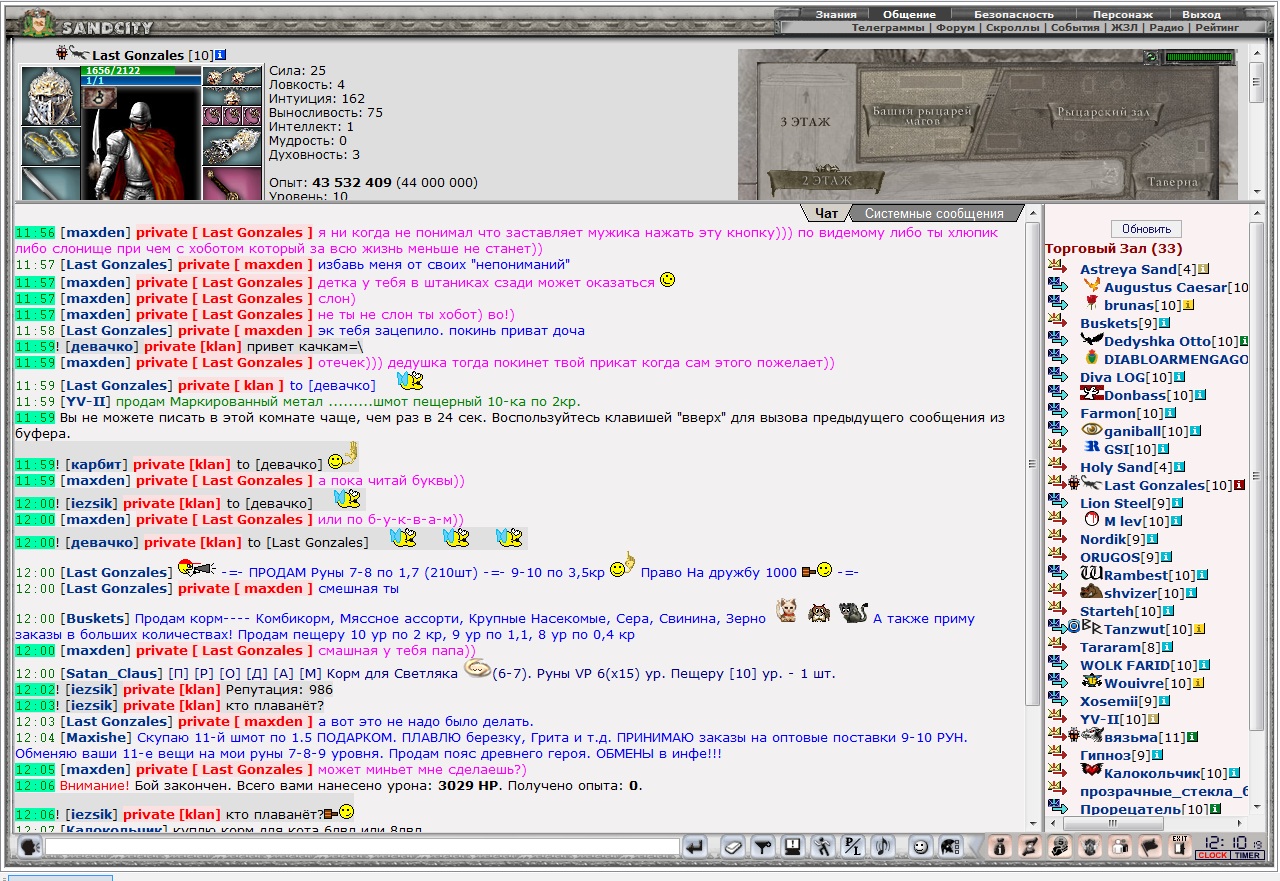The height and width of the screenshot is (881, 1280).
Task: Click player name WOLK FARID in list
Action: [1124, 665]
